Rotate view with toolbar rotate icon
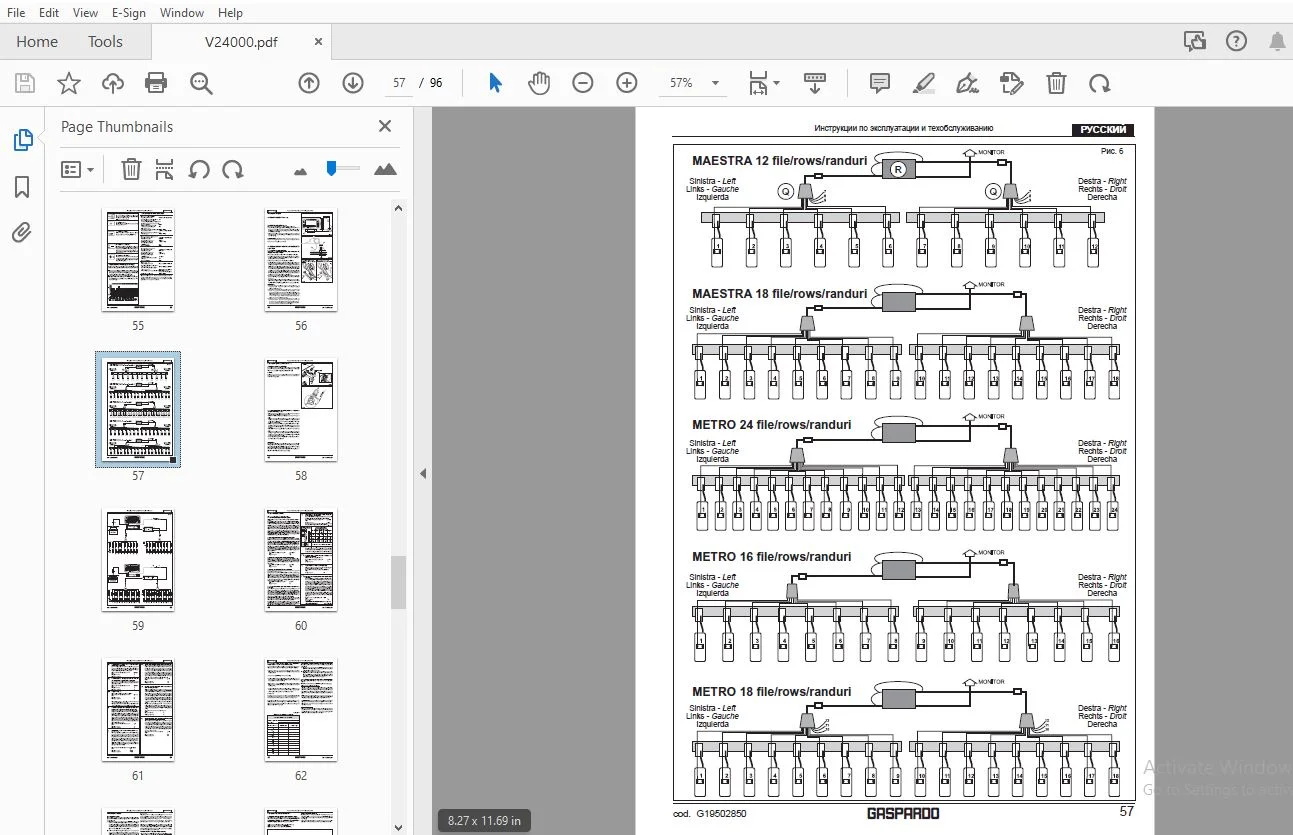 click(1100, 83)
